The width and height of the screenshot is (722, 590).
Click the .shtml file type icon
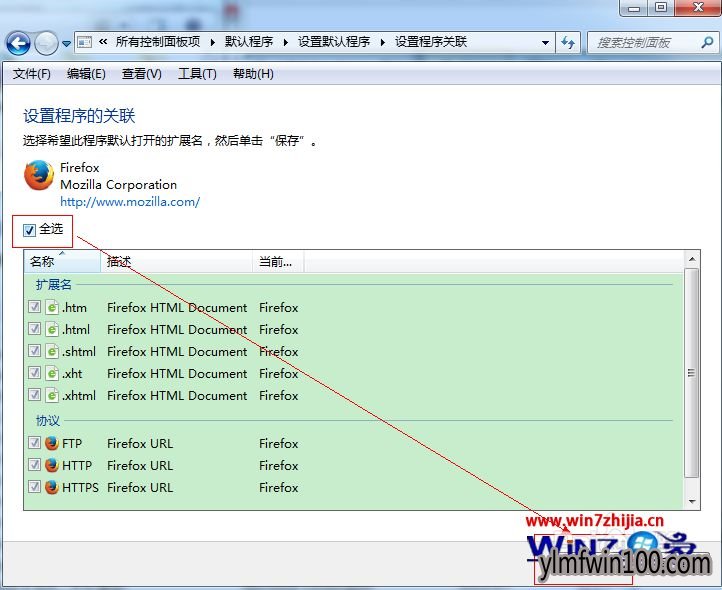[52, 351]
